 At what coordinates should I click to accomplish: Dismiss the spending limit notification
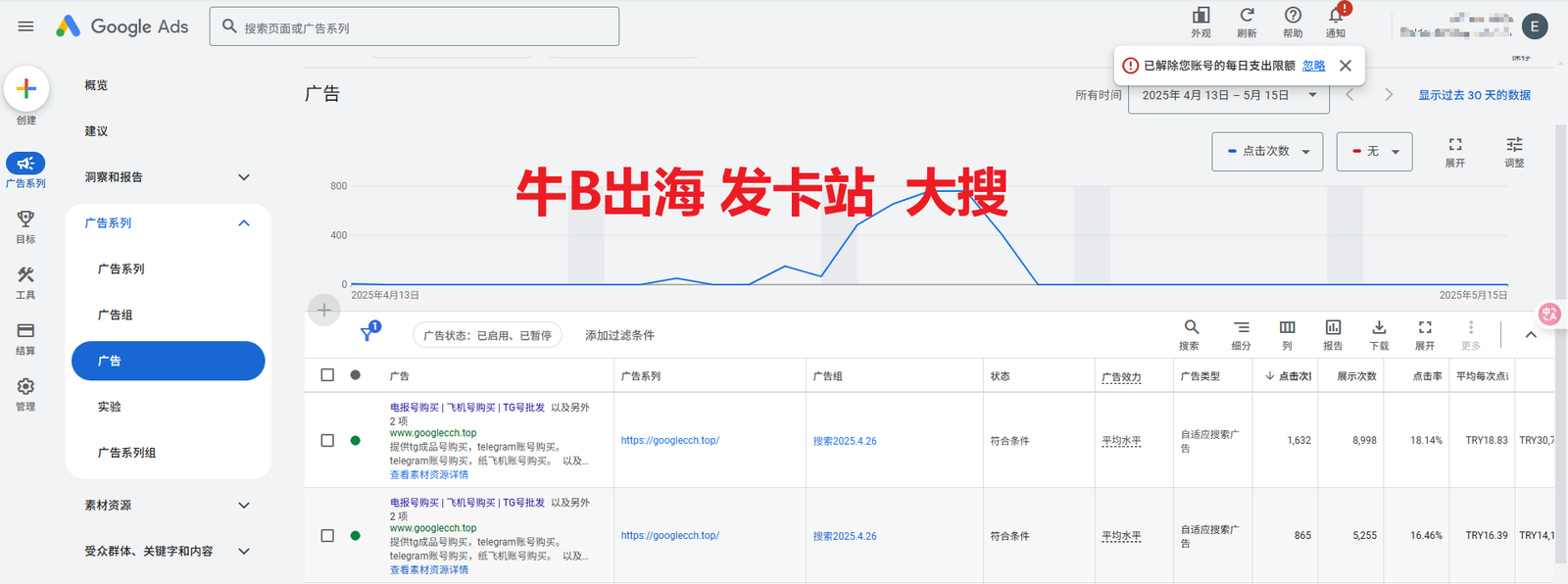coord(1346,66)
